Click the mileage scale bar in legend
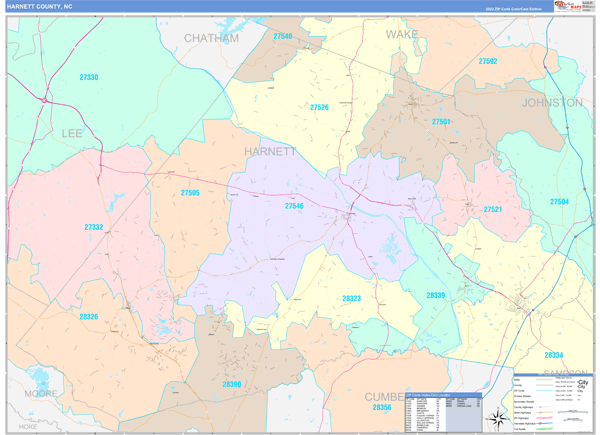600x435 pixels. tap(573, 412)
